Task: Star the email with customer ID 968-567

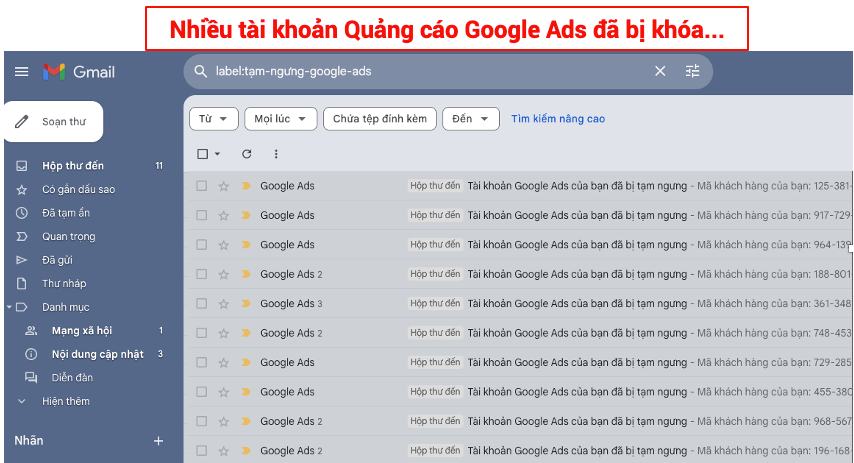Action: (x=223, y=422)
